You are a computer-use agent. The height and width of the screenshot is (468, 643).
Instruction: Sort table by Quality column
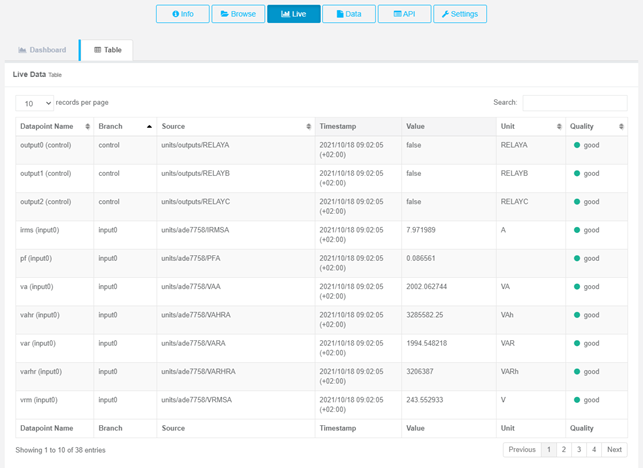597,127
